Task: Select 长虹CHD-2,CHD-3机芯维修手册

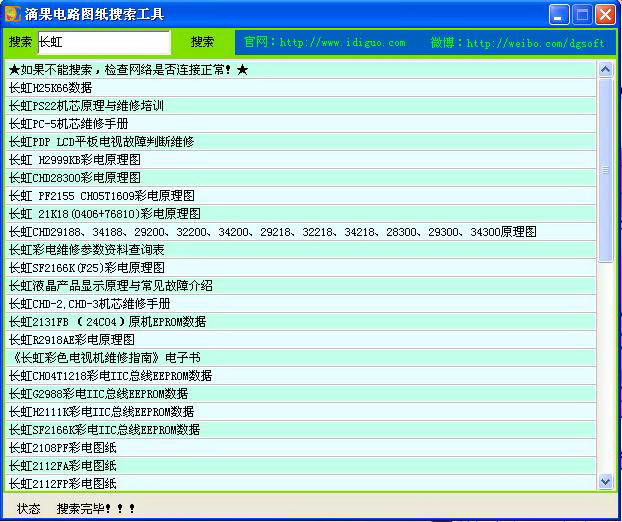Action: [300, 304]
